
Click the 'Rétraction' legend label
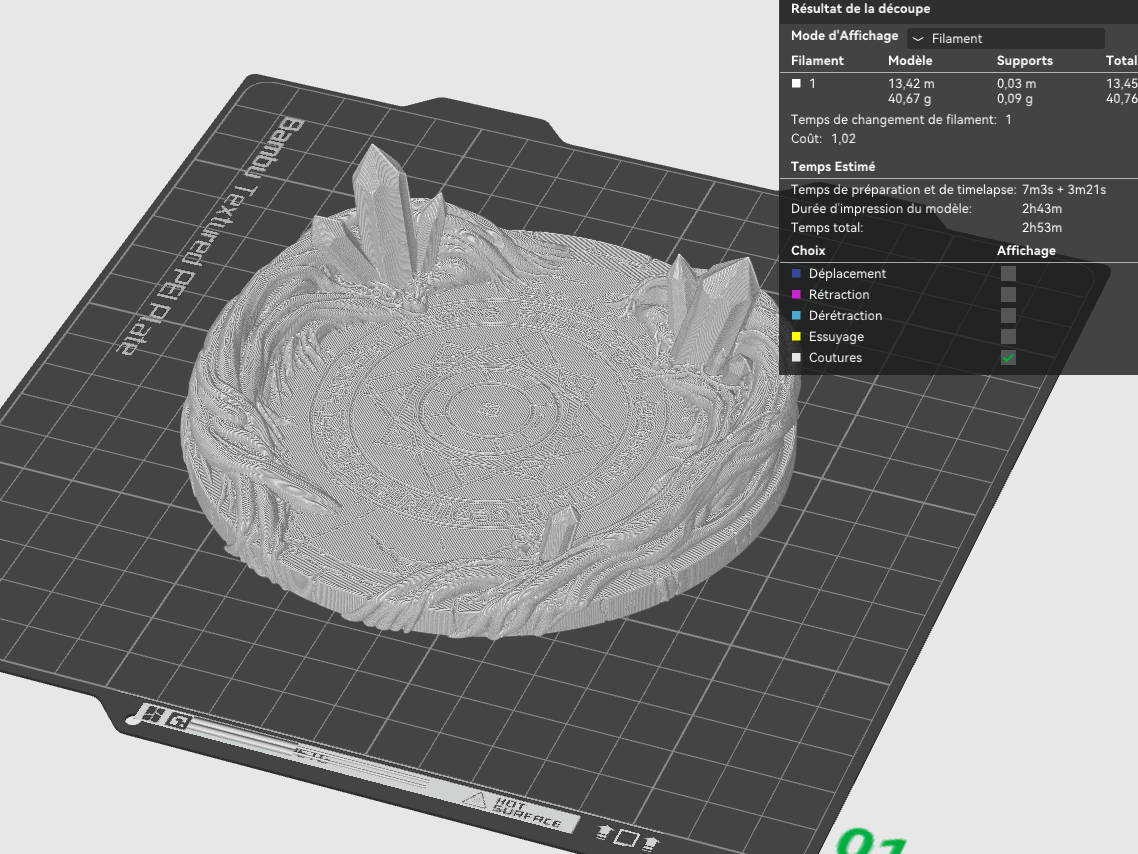point(838,295)
